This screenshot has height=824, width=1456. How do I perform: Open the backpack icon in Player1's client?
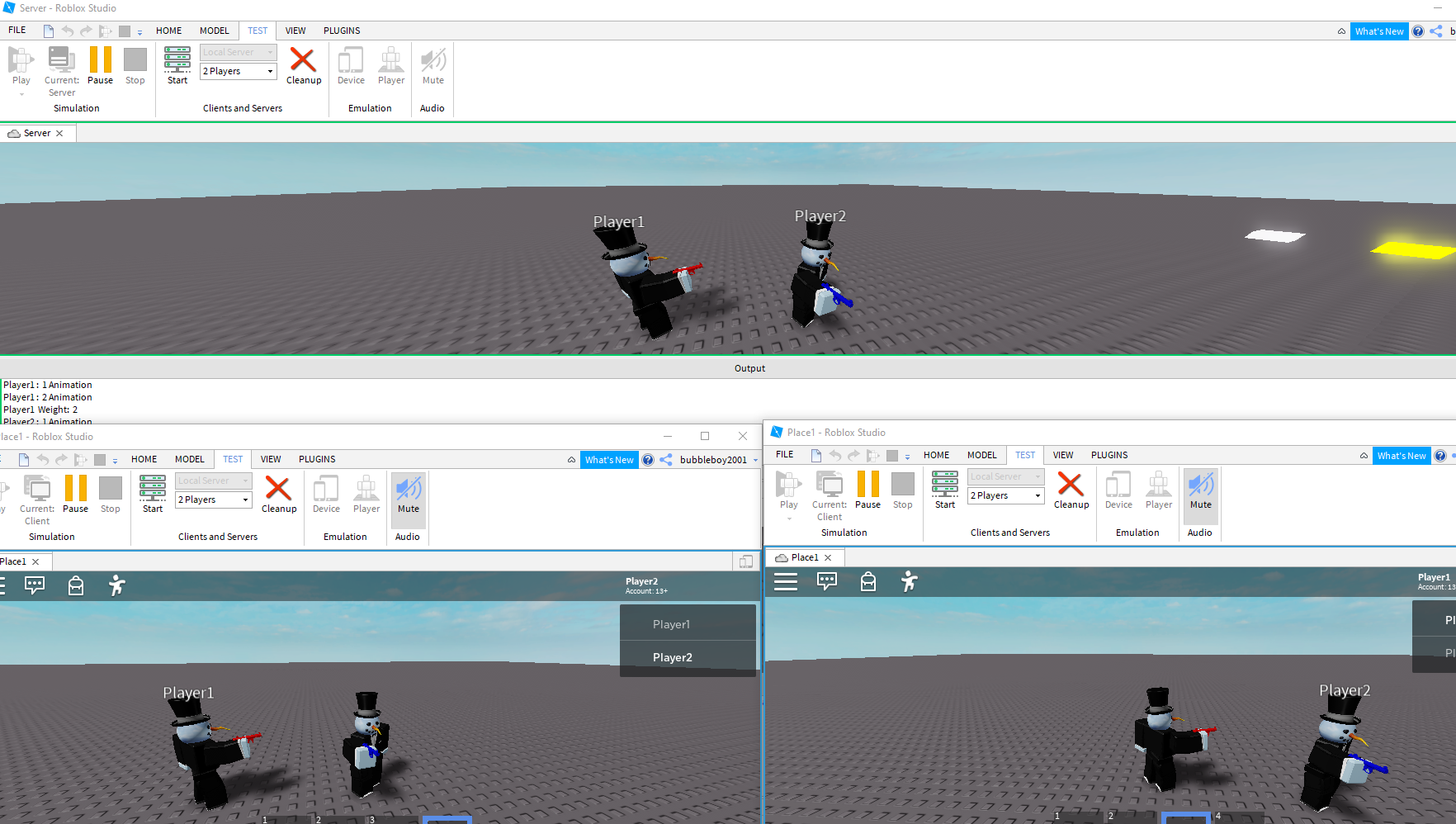868,581
